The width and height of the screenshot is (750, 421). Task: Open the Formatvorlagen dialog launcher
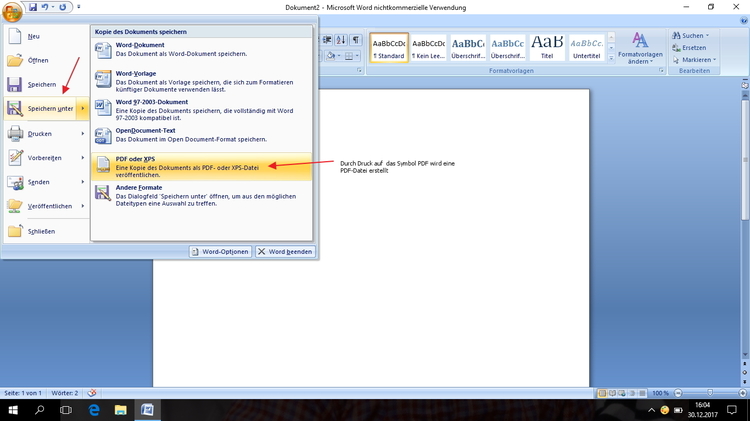point(662,71)
